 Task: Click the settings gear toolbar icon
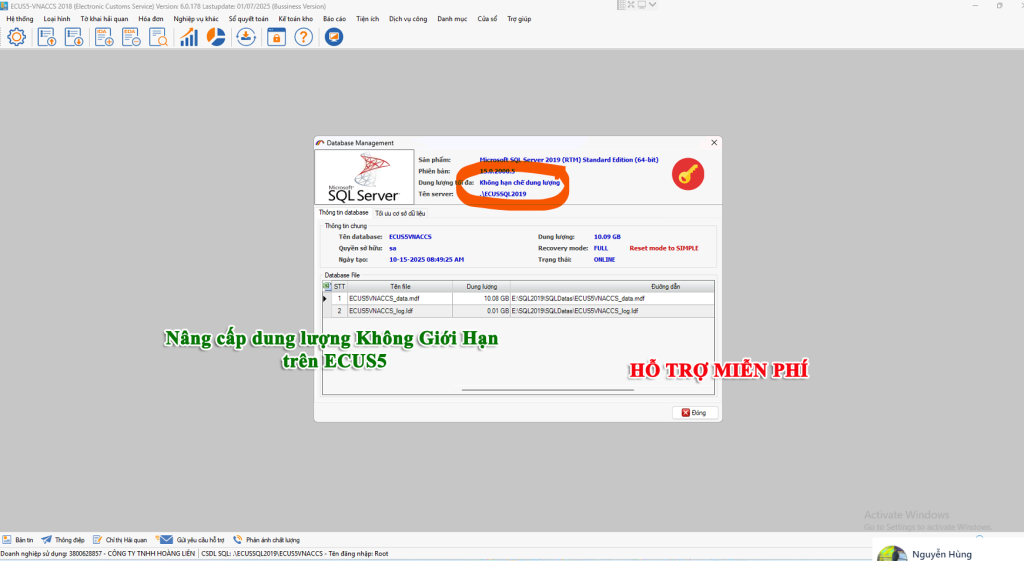(x=16, y=37)
